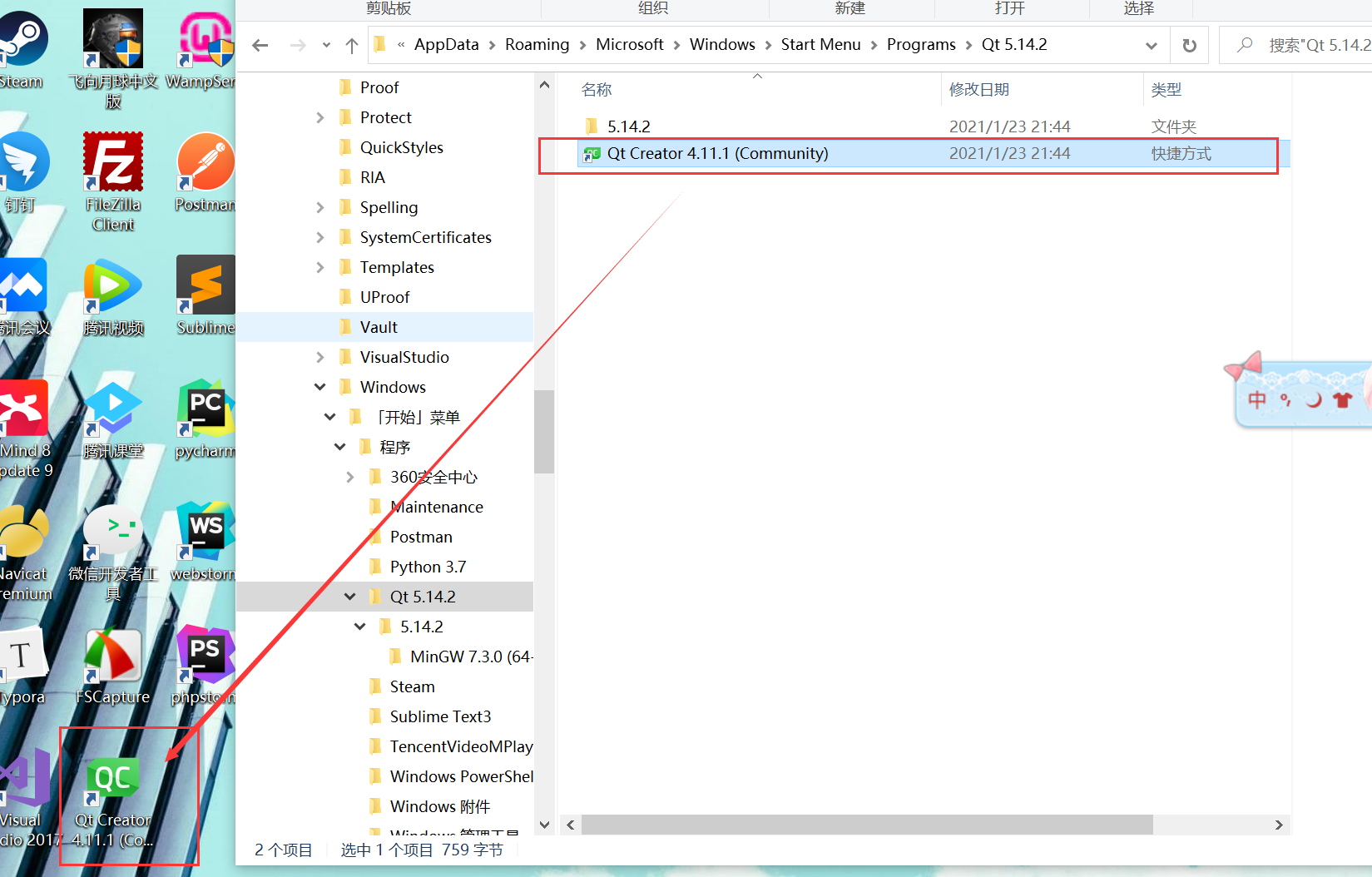Go forward in Explorer navigation
This screenshot has width=1372, height=877.
tap(298, 45)
